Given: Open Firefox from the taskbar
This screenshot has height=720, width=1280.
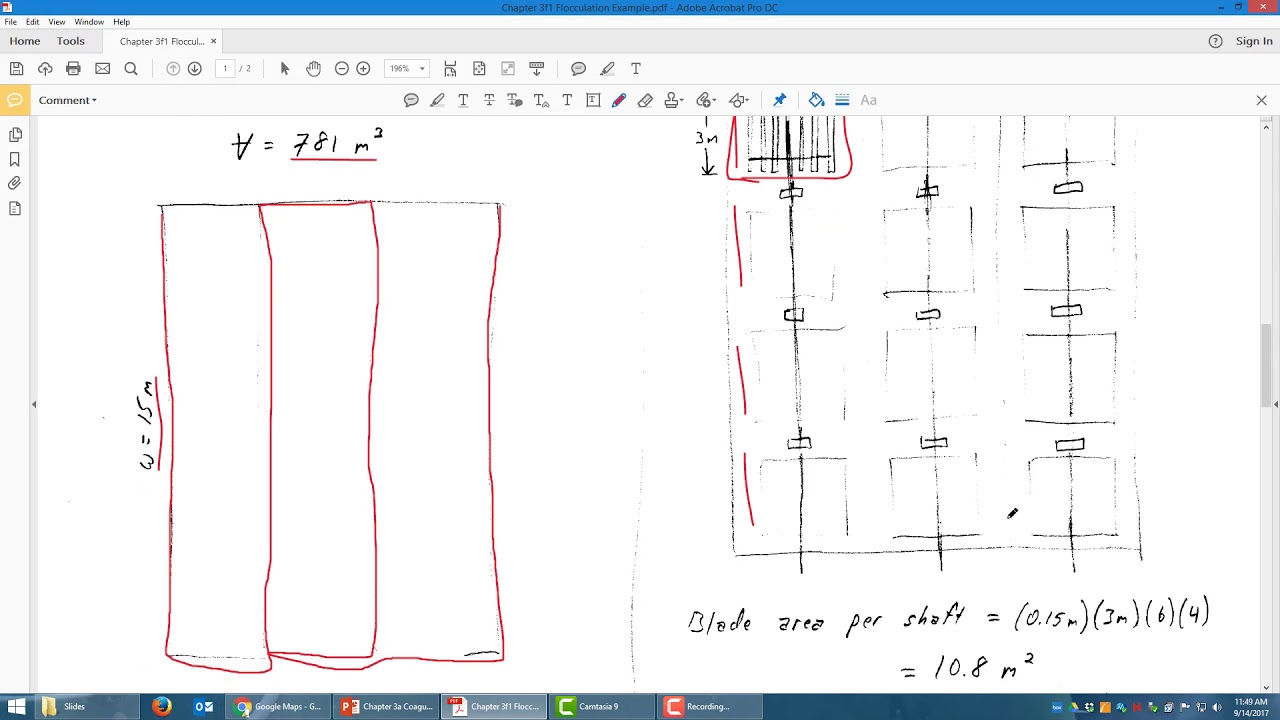Looking at the screenshot, I should point(162,706).
